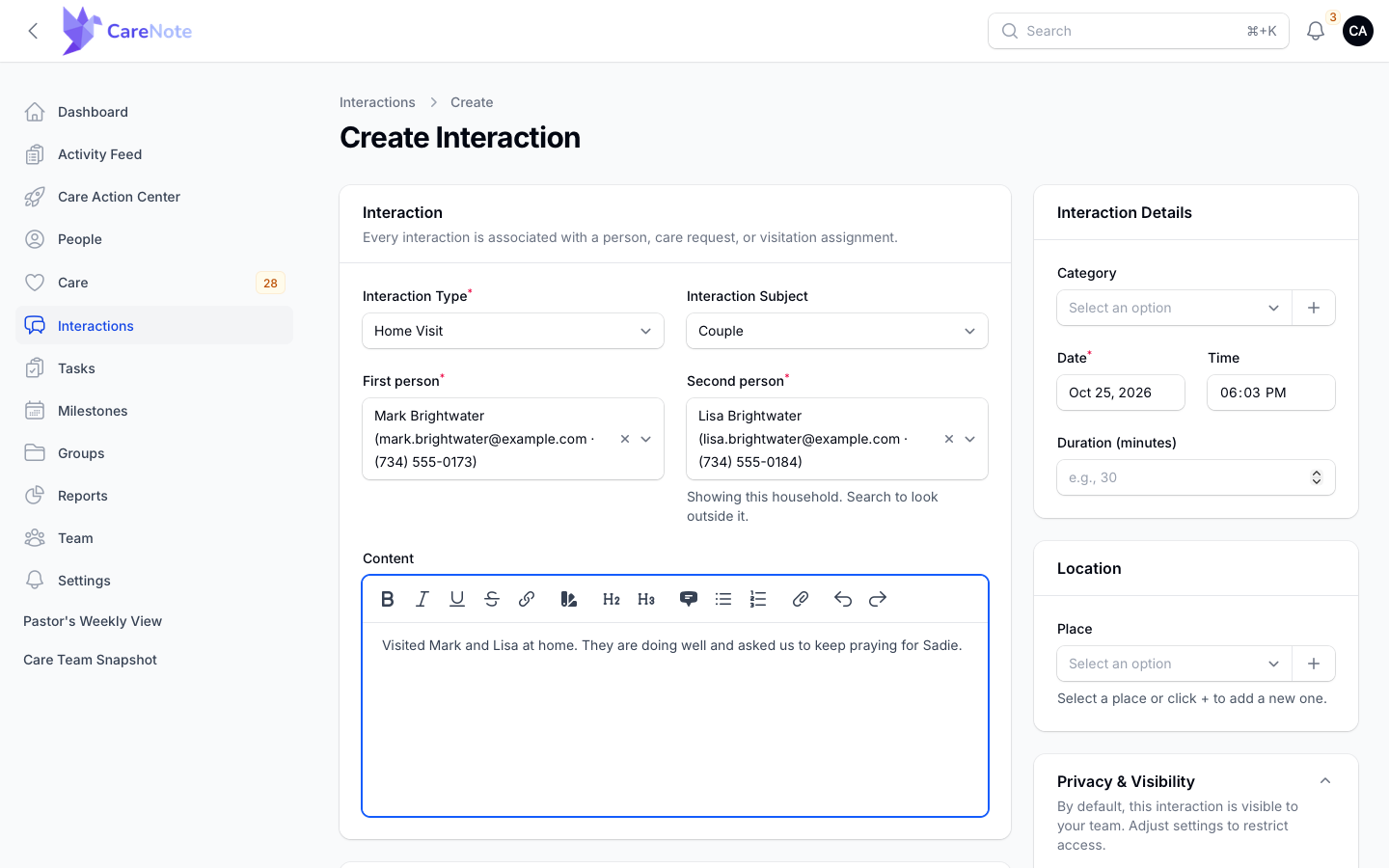Click the Duration minutes stepper arrows
The image size is (1389, 868).
tap(1317, 477)
